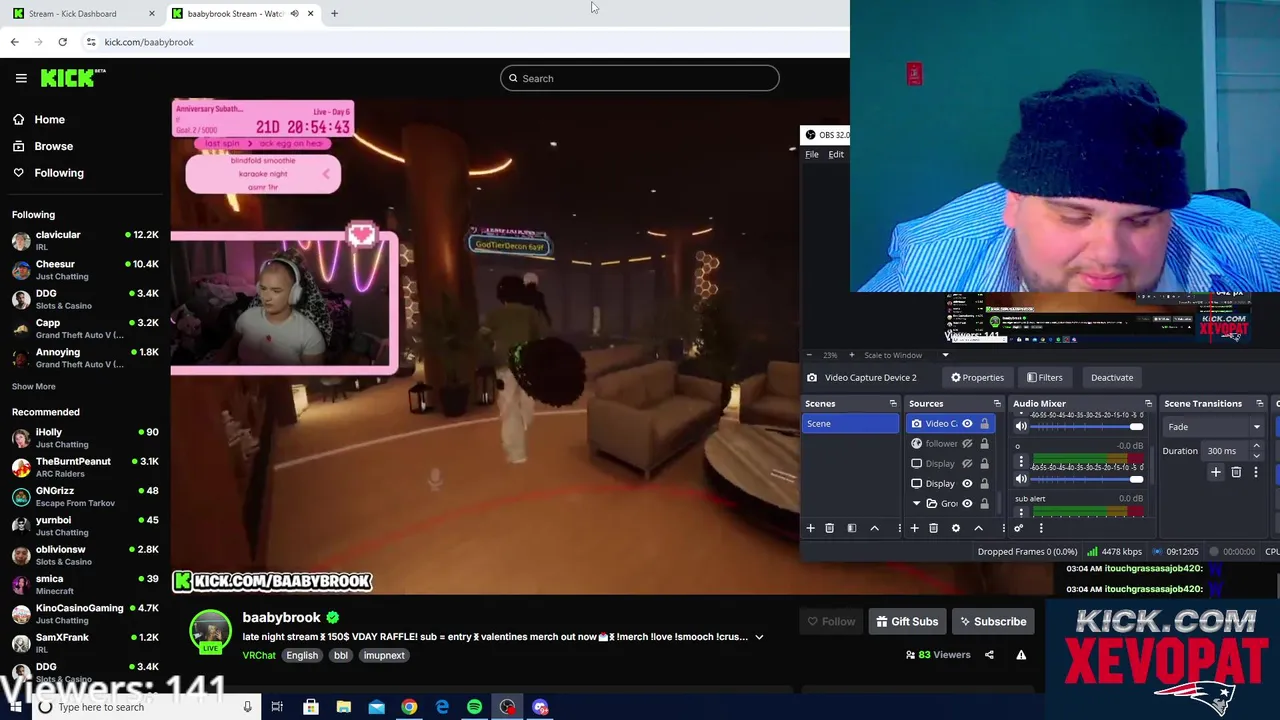Open Windows Start menu
Image resolution: width=1280 pixels, height=720 pixels.
pos(15,707)
